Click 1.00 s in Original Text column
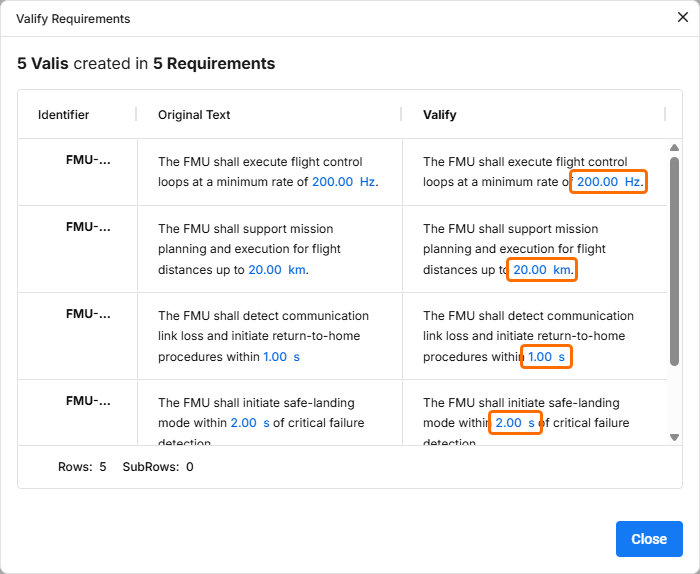Image resolution: width=700 pixels, height=574 pixels. pyautogui.click(x=281, y=357)
